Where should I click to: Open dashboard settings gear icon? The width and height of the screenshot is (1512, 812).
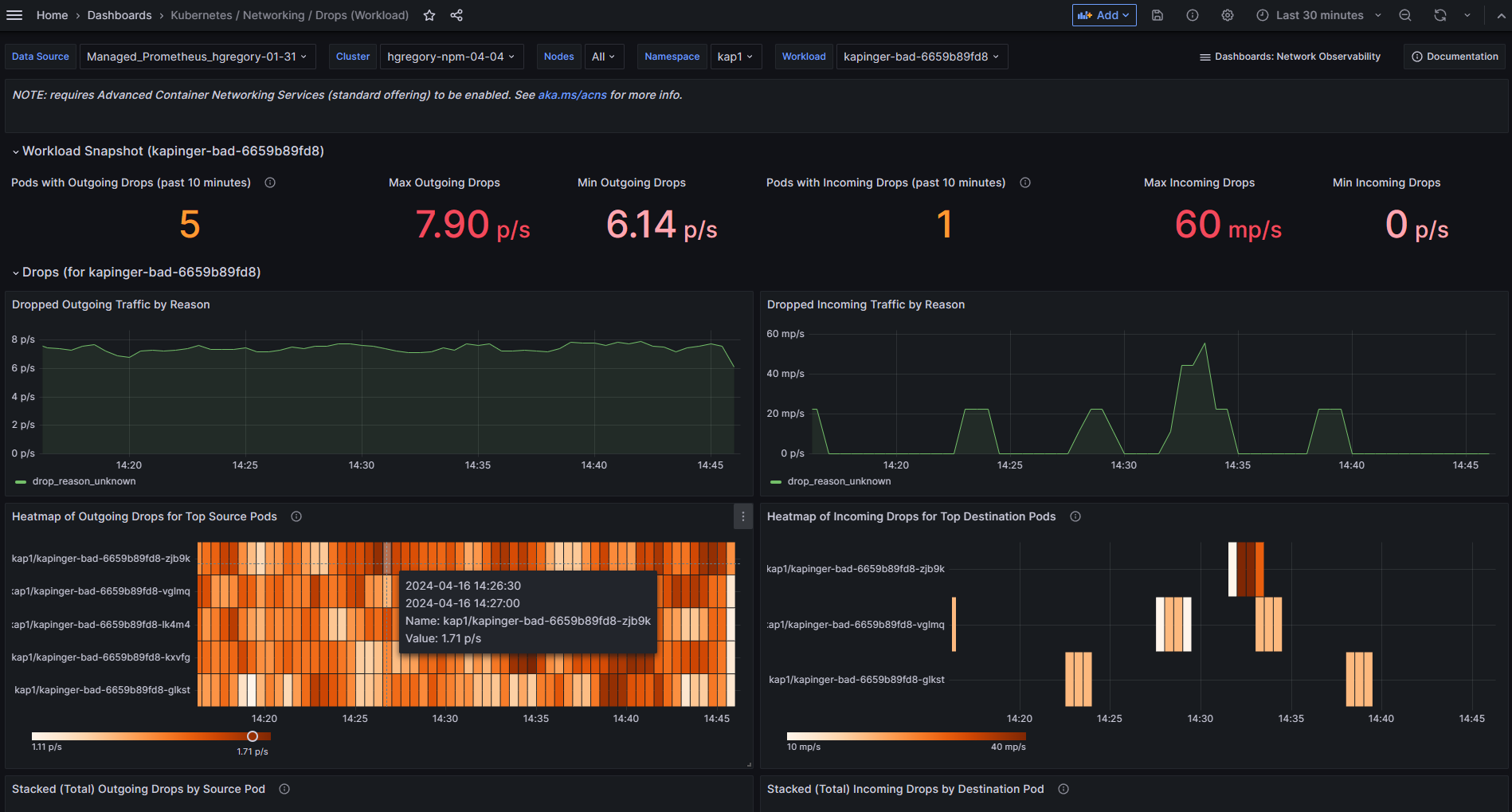(x=1228, y=15)
